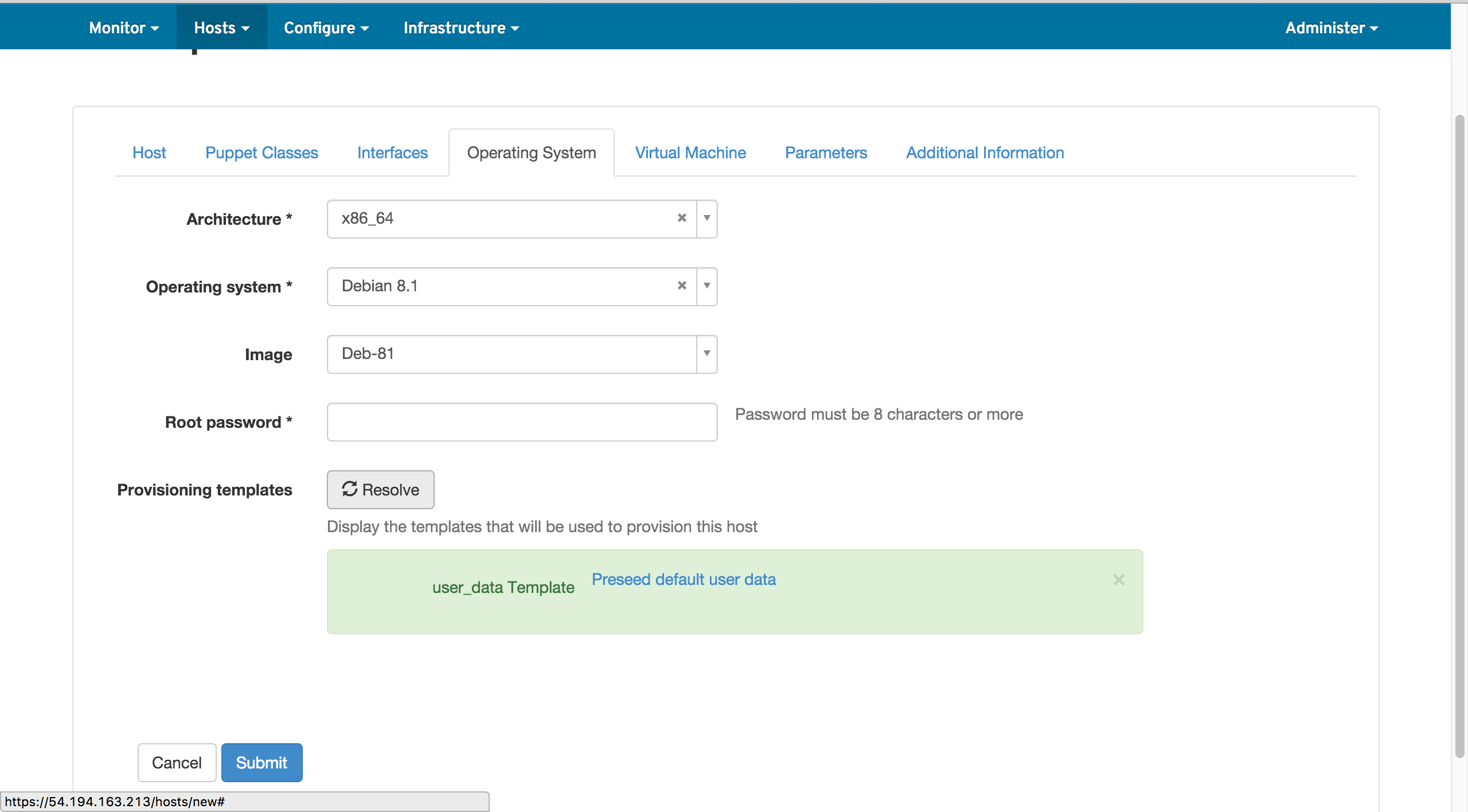Expand the Architecture dropdown arrow
1468x812 pixels.
[707, 218]
